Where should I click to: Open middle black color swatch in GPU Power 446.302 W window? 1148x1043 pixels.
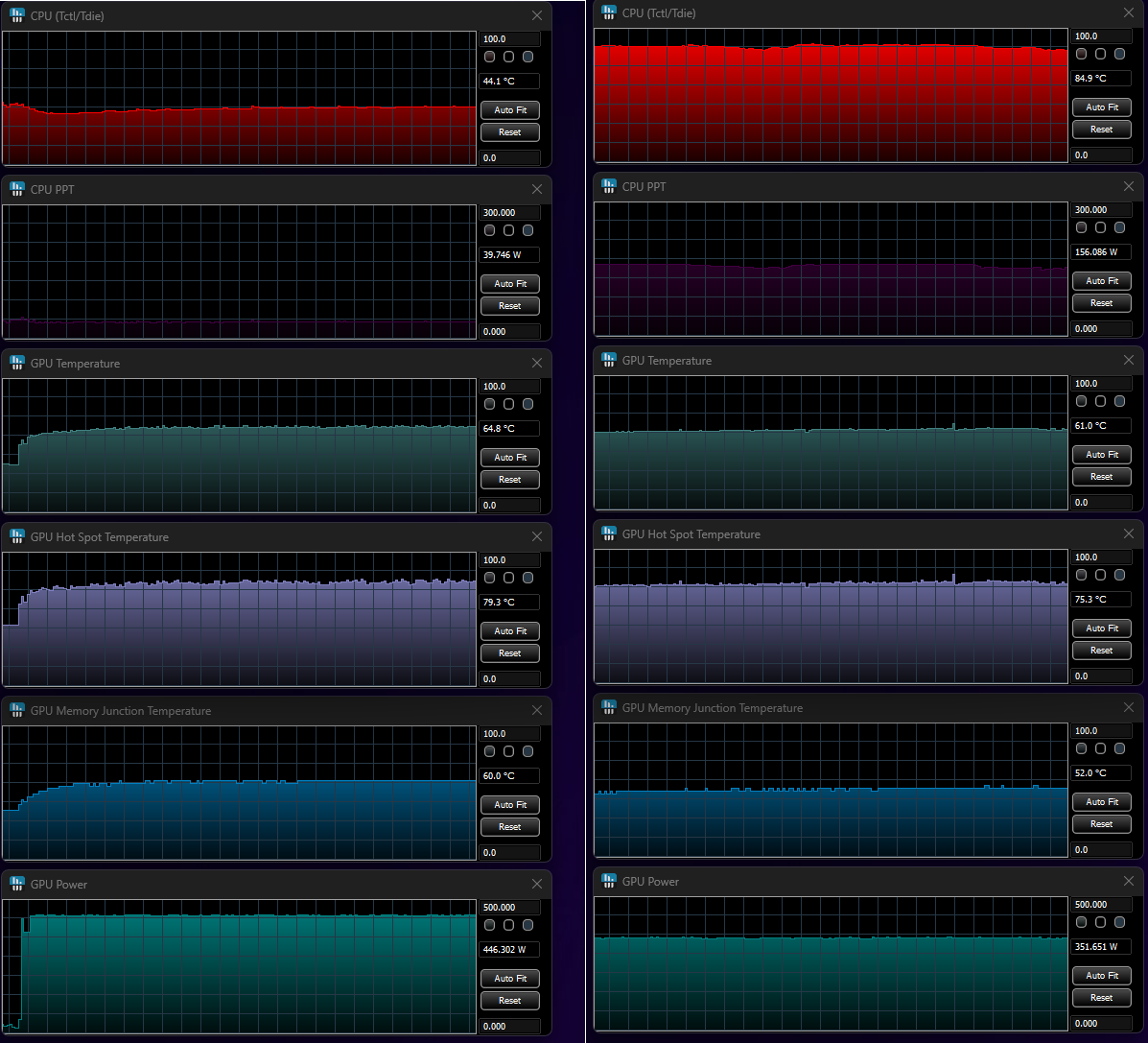509,925
